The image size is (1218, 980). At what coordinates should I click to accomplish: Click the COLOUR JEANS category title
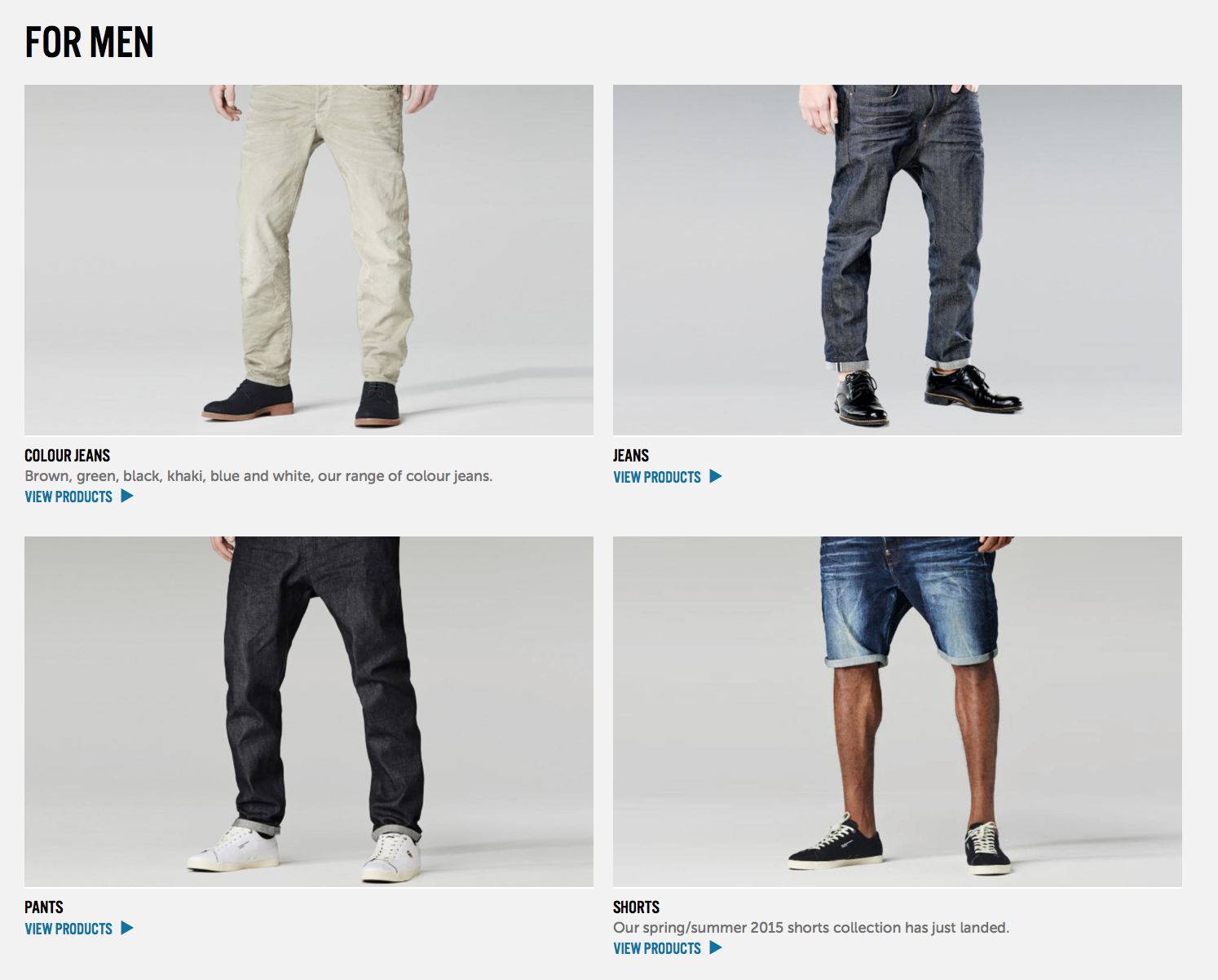pyautogui.click(x=67, y=456)
